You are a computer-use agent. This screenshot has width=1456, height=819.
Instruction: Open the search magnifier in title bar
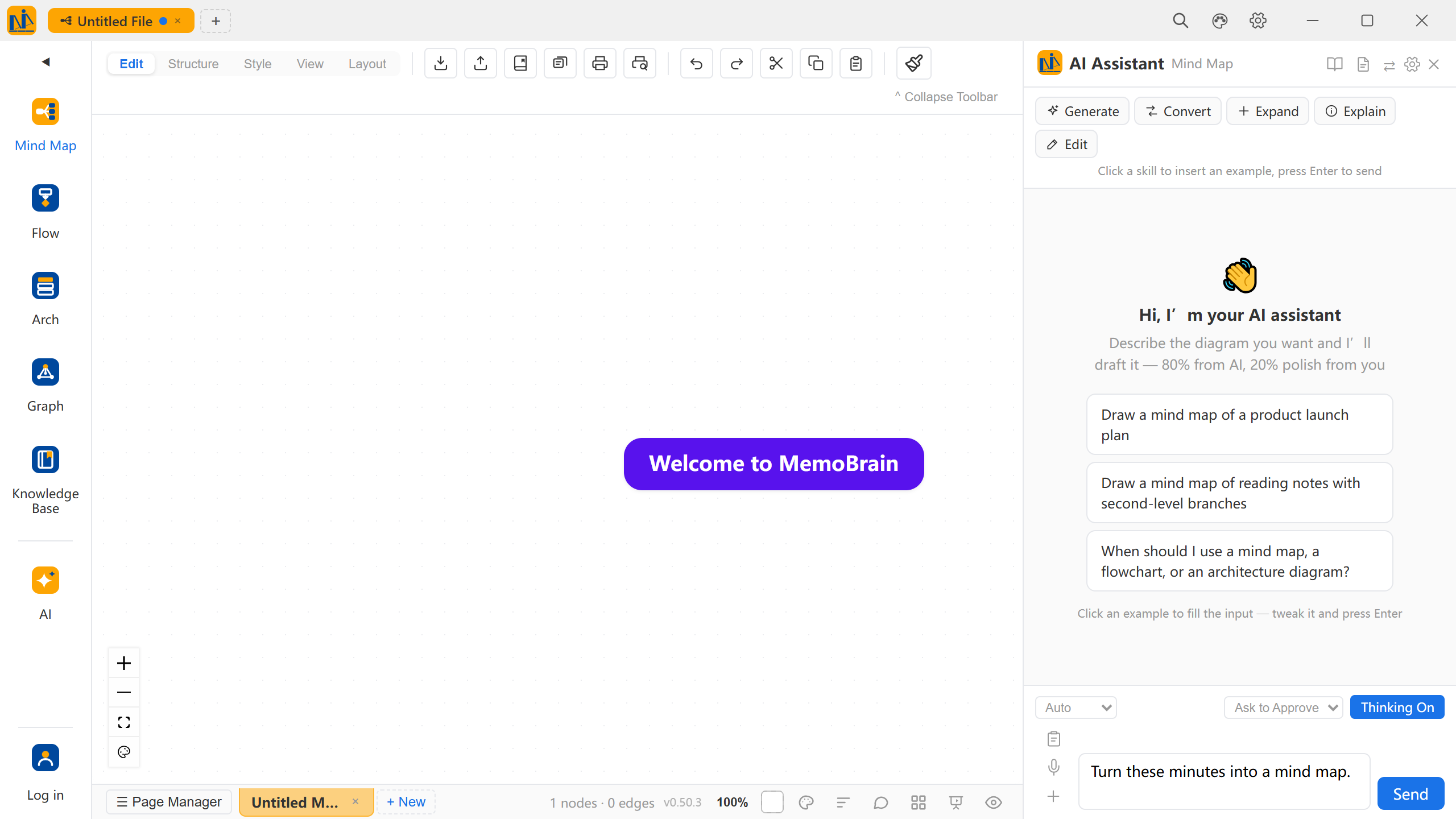click(1181, 21)
